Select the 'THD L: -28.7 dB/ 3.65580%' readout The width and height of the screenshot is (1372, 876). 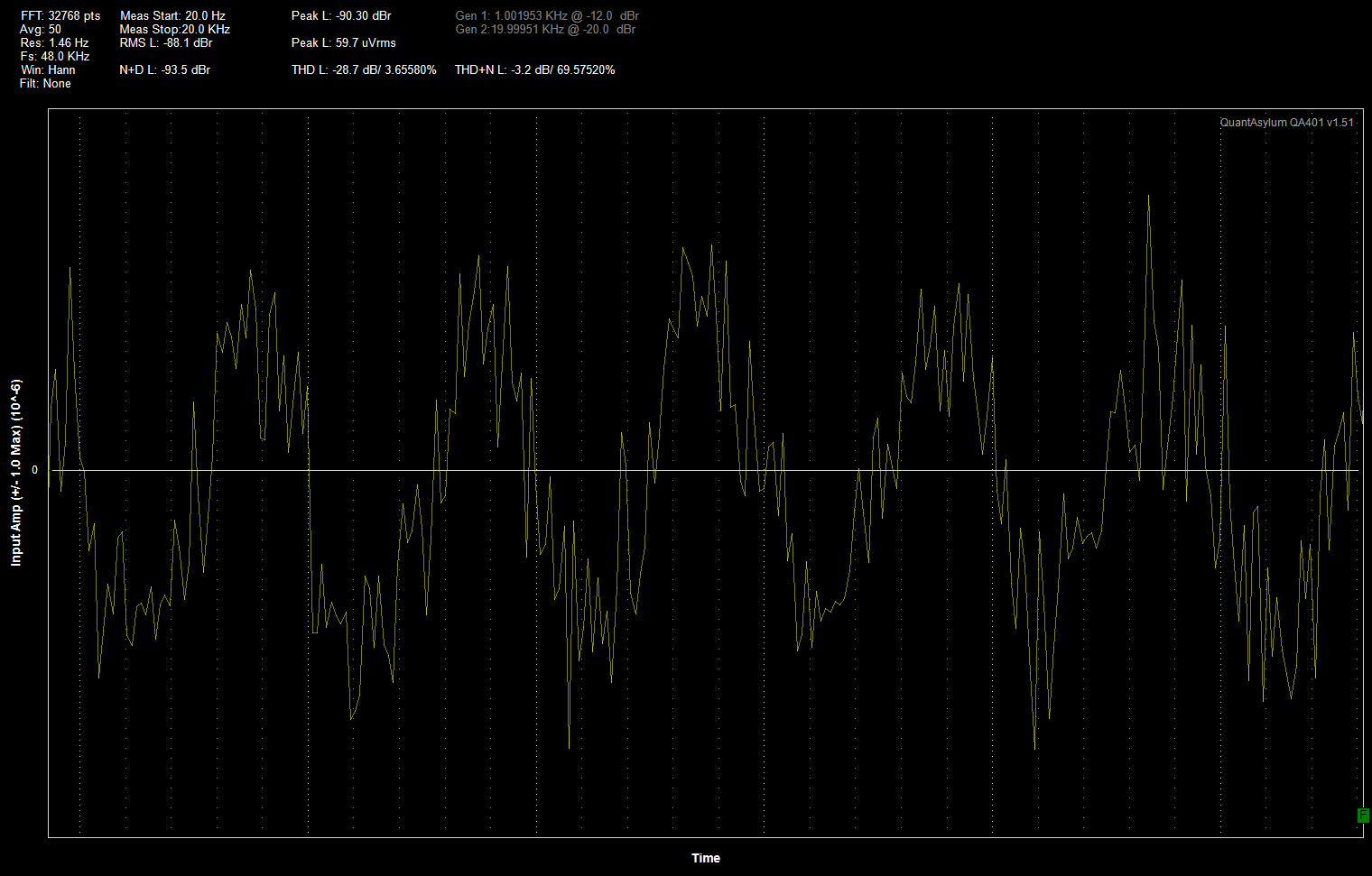coord(364,70)
